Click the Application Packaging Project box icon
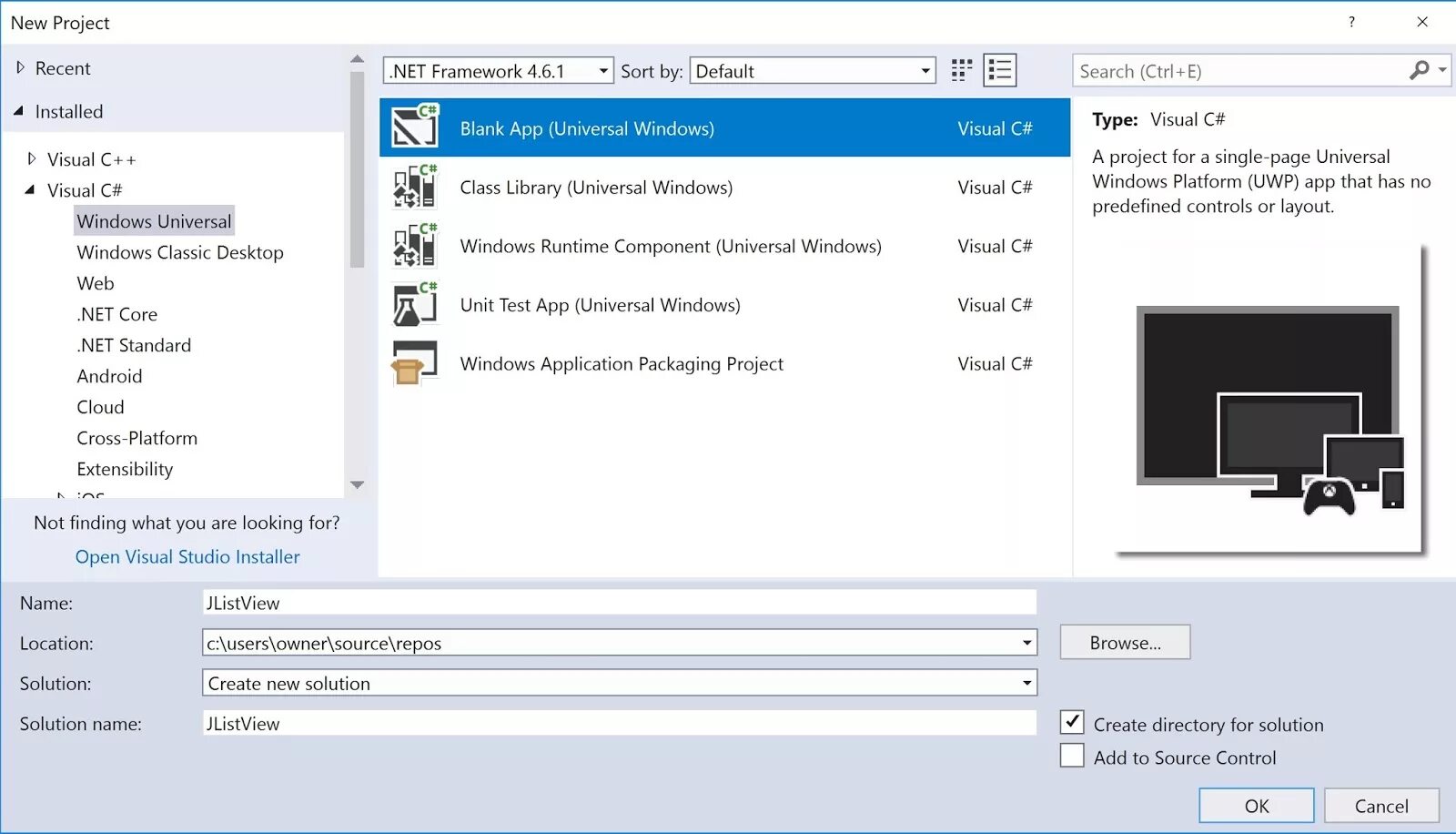The width and height of the screenshot is (1456, 834). [x=415, y=363]
